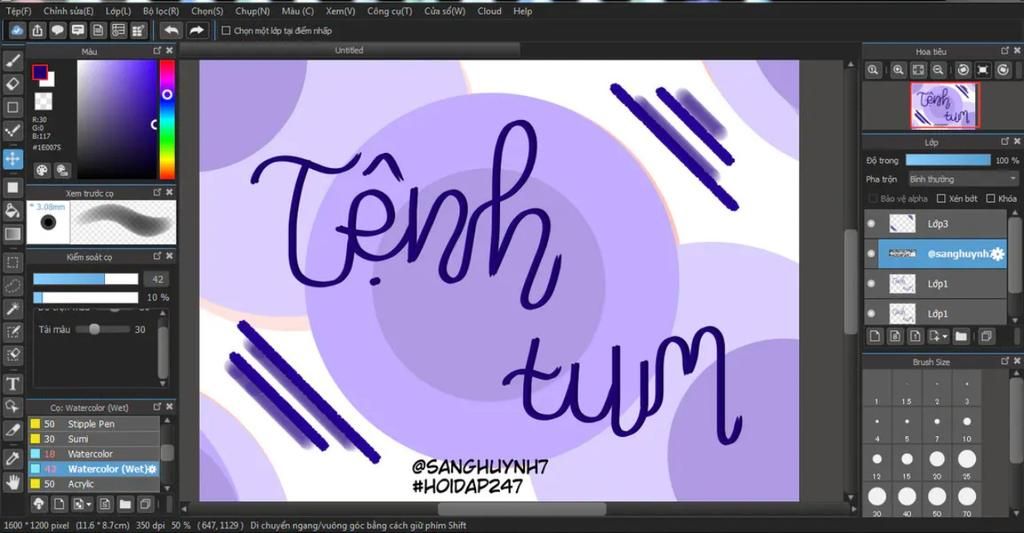Click the speech bubble comment icon
This screenshot has width=1024, height=533.
57,30
